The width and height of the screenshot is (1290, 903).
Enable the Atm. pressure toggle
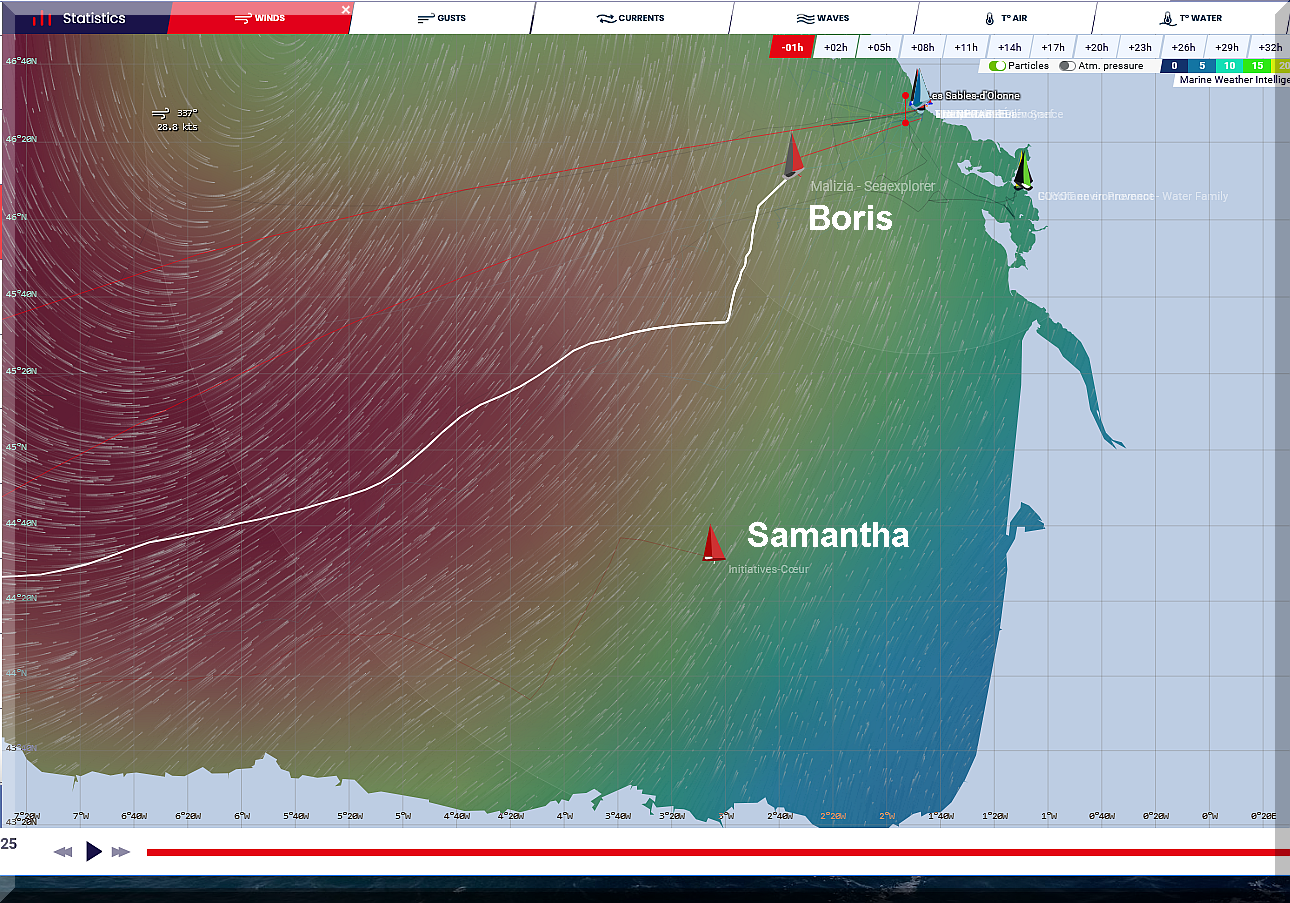[1068, 66]
